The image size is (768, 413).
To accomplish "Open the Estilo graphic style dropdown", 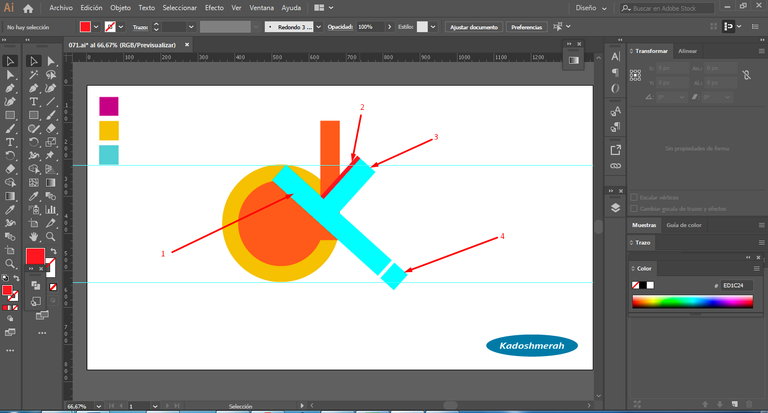I will (x=433, y=27).
